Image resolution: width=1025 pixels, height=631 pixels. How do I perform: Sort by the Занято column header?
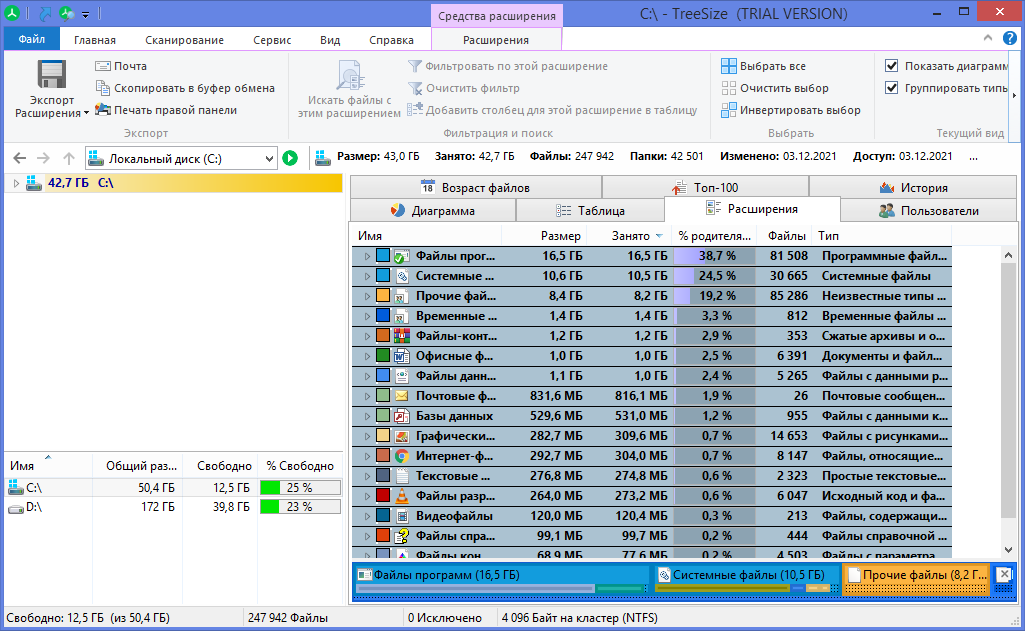[x=629, y=235]
